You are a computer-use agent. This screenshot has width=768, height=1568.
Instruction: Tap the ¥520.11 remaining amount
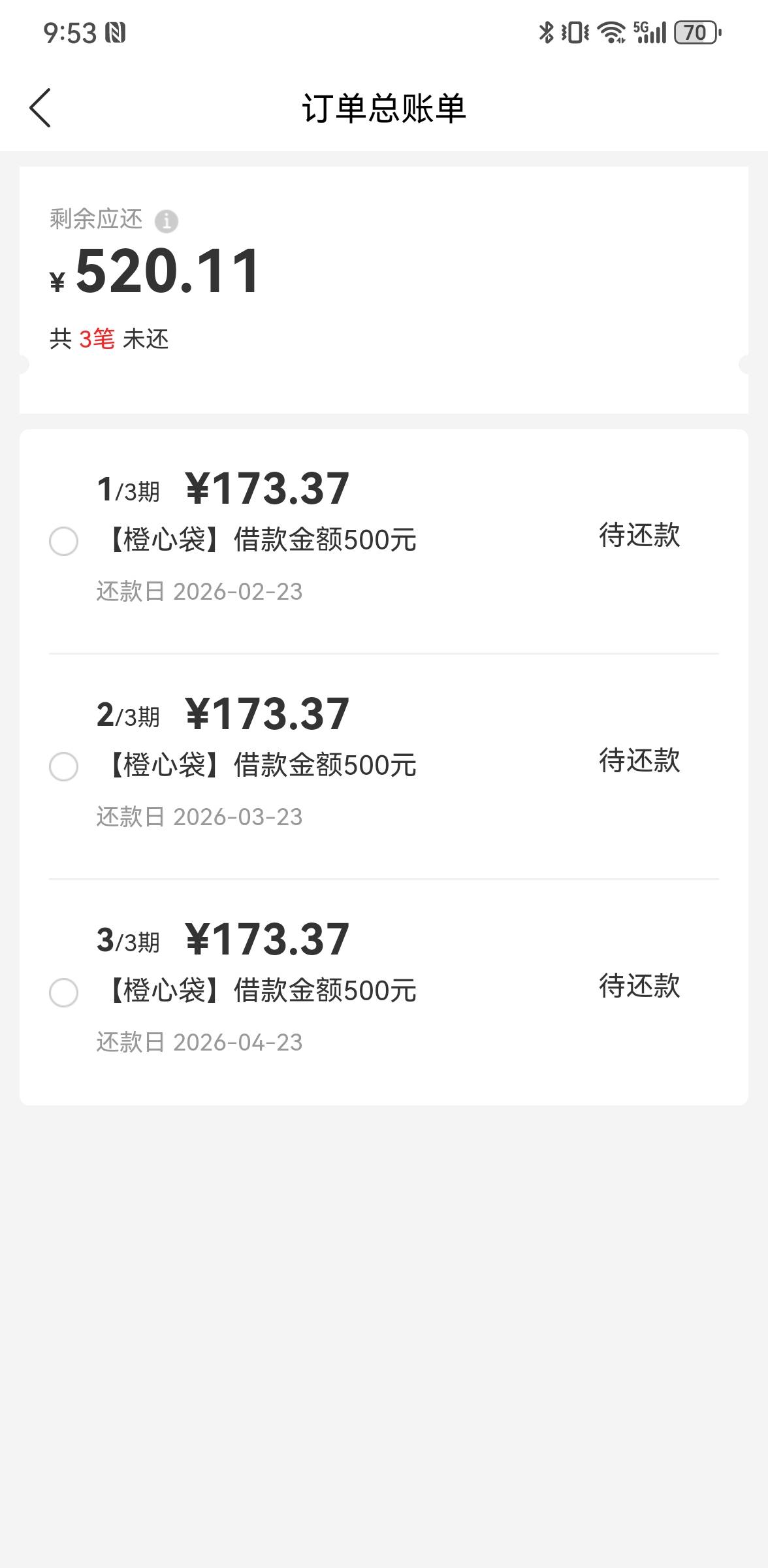click(x=167, y=271)
